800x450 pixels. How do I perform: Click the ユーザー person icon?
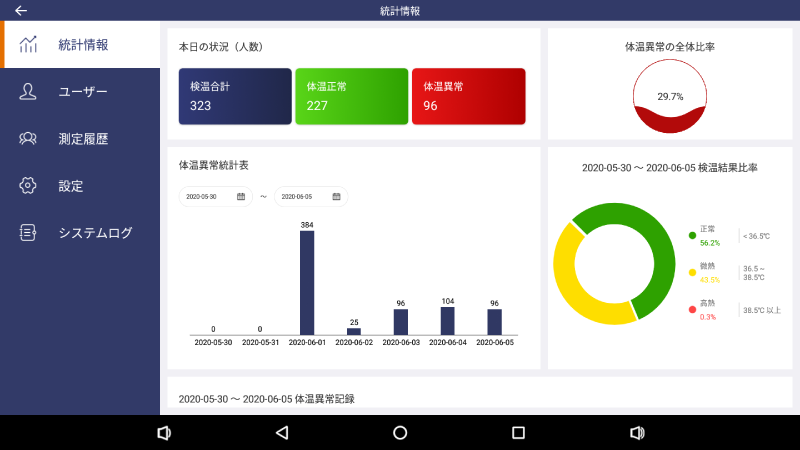[x=29, y=92]
